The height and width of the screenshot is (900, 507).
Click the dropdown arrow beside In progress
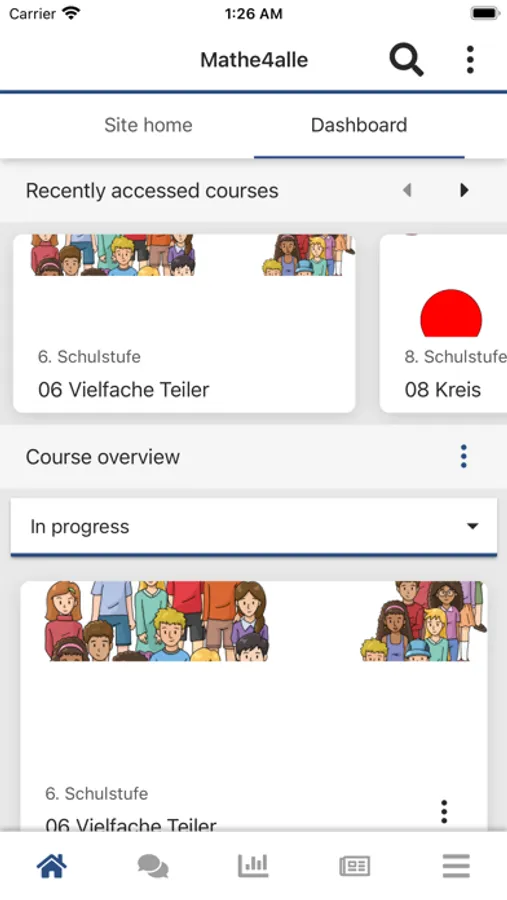[x=473, y=526]
